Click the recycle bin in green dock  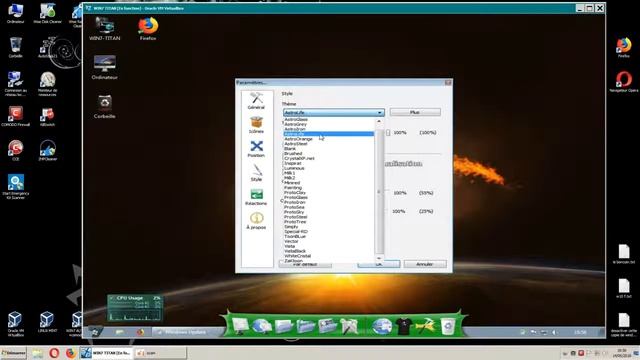(x=448, y=327)
